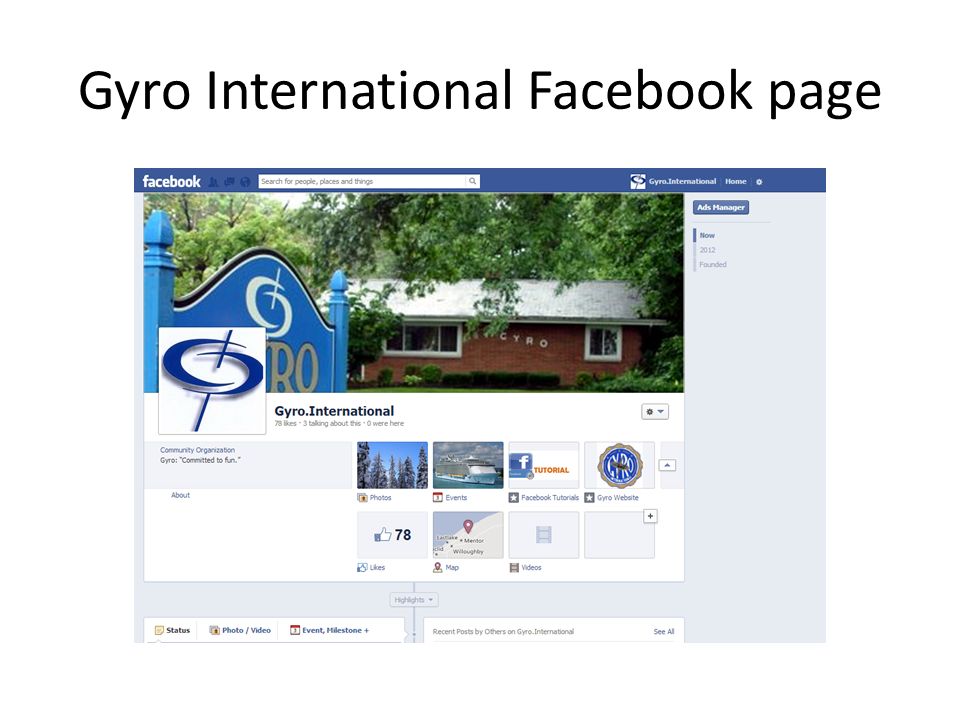Open the Map tile
The height and width of the screenshot is (720, 960).
(468, 535)
